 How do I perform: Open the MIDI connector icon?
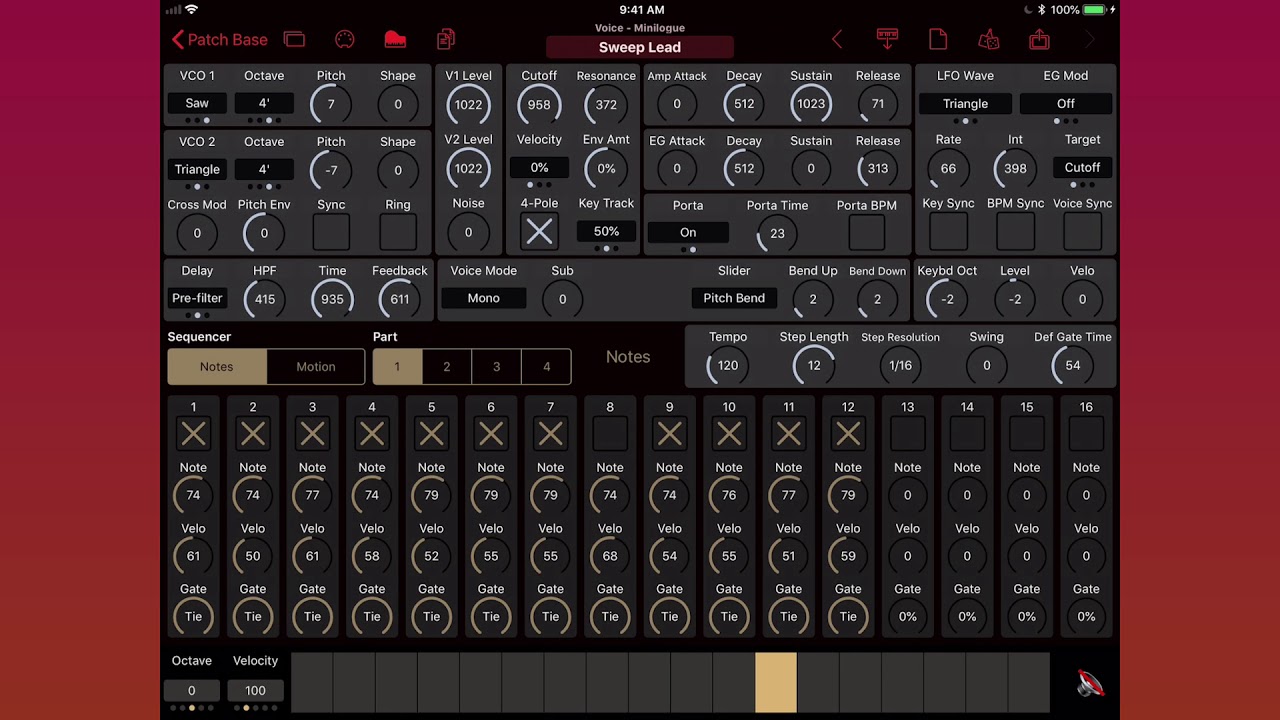coord(344,39)
